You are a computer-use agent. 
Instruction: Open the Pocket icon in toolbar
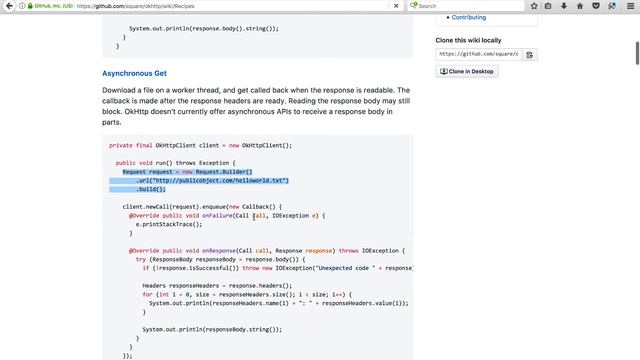coord(596,6)
